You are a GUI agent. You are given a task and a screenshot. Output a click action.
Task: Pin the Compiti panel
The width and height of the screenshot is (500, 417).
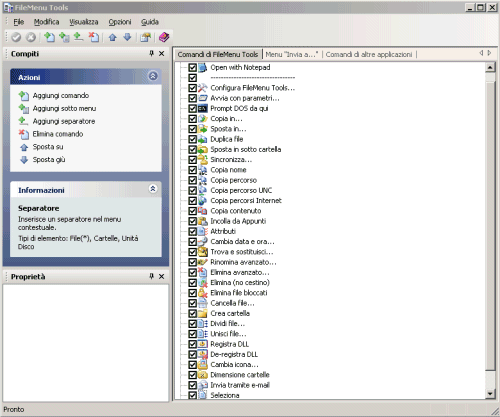pyautogui.click(x=151, y=53)
